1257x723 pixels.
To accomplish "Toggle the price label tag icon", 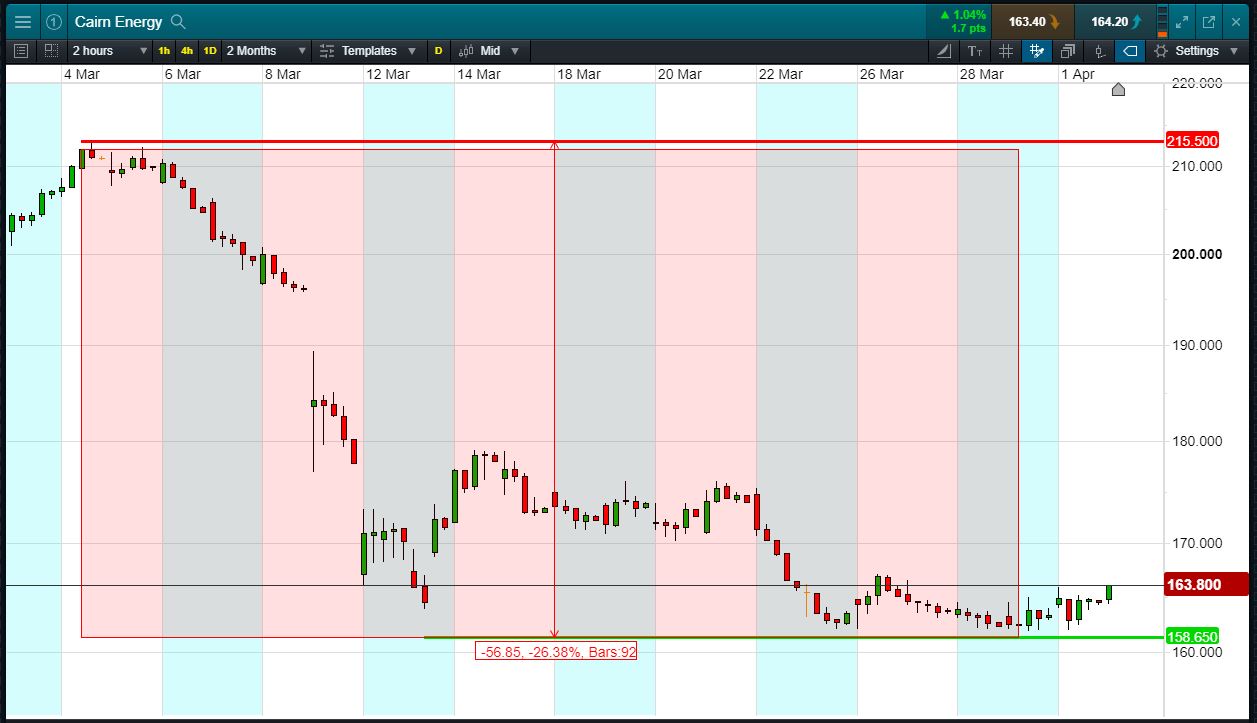I will 1130,51.
